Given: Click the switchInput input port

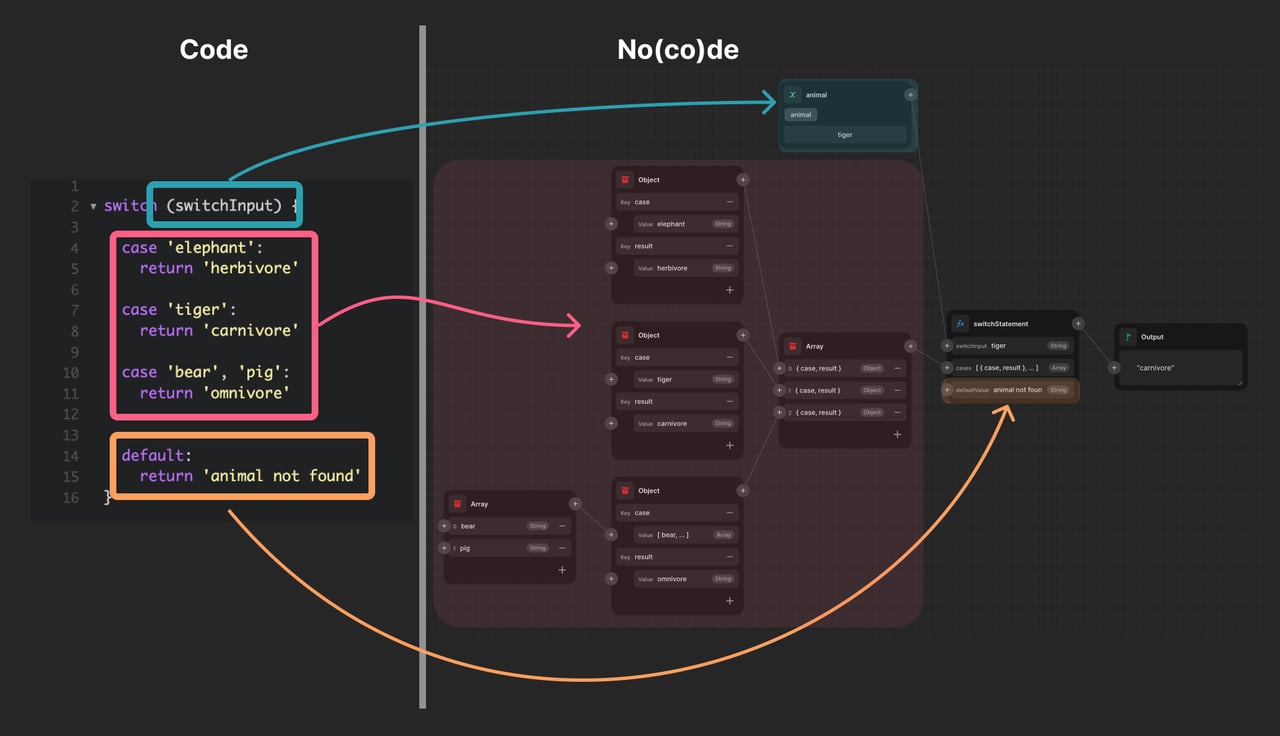Looking at the screenshot, I should click(947, 346).
